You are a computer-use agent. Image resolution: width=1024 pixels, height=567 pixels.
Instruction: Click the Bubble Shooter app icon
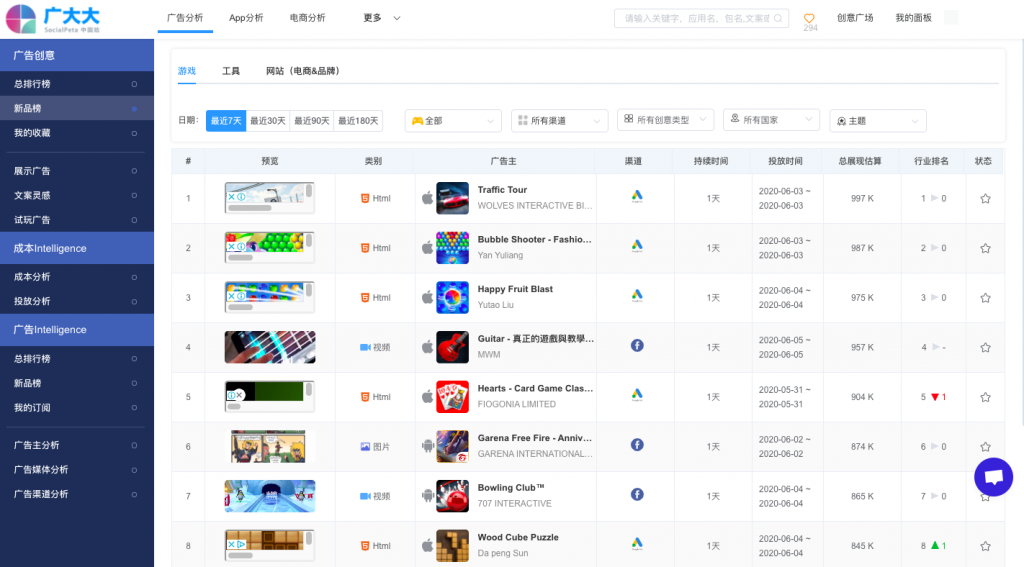452,248
